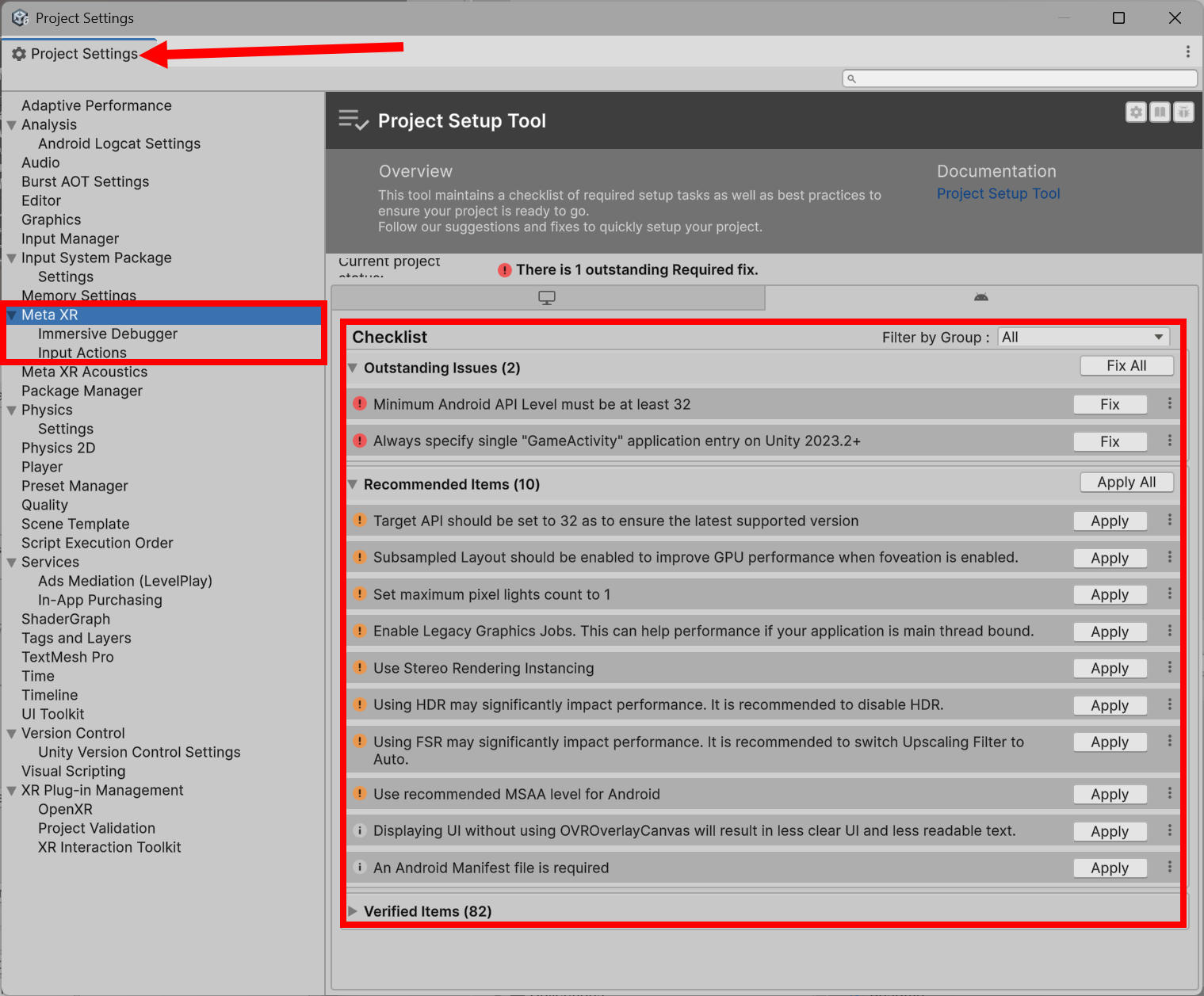
Task: Open the Project Setup Tool documentation link
Action: (998, 193)
